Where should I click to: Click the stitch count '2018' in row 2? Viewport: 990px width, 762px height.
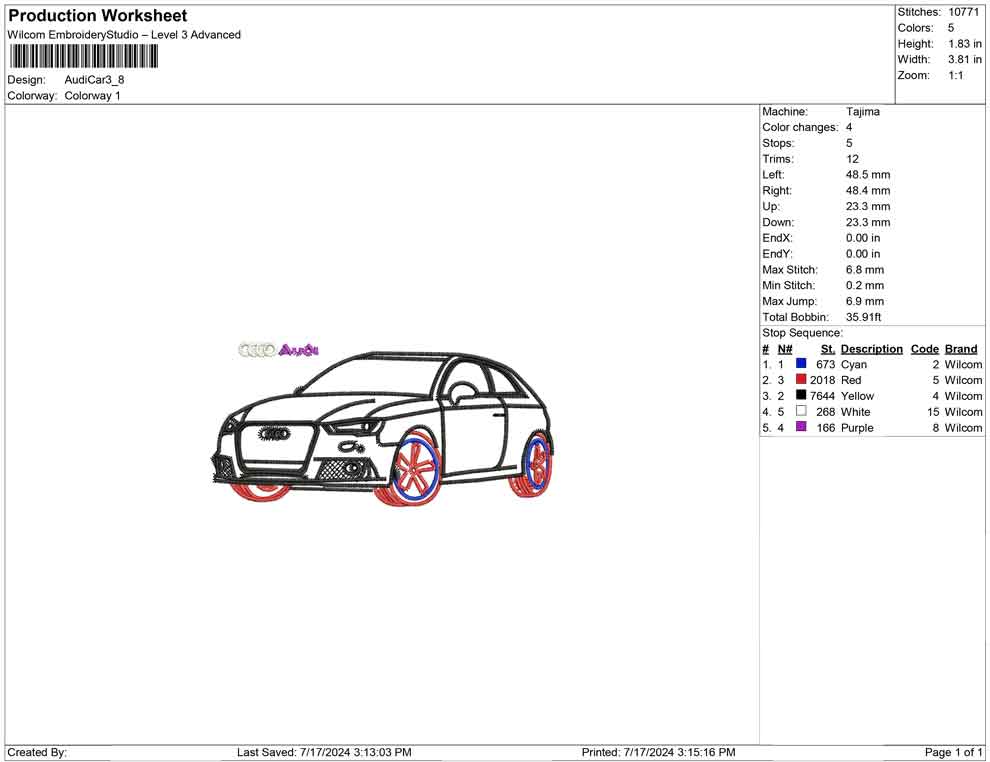[x=822, y=380]
